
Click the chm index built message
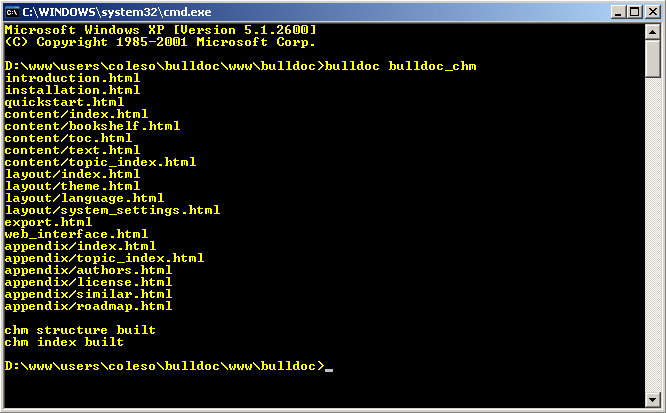point(64,342)
